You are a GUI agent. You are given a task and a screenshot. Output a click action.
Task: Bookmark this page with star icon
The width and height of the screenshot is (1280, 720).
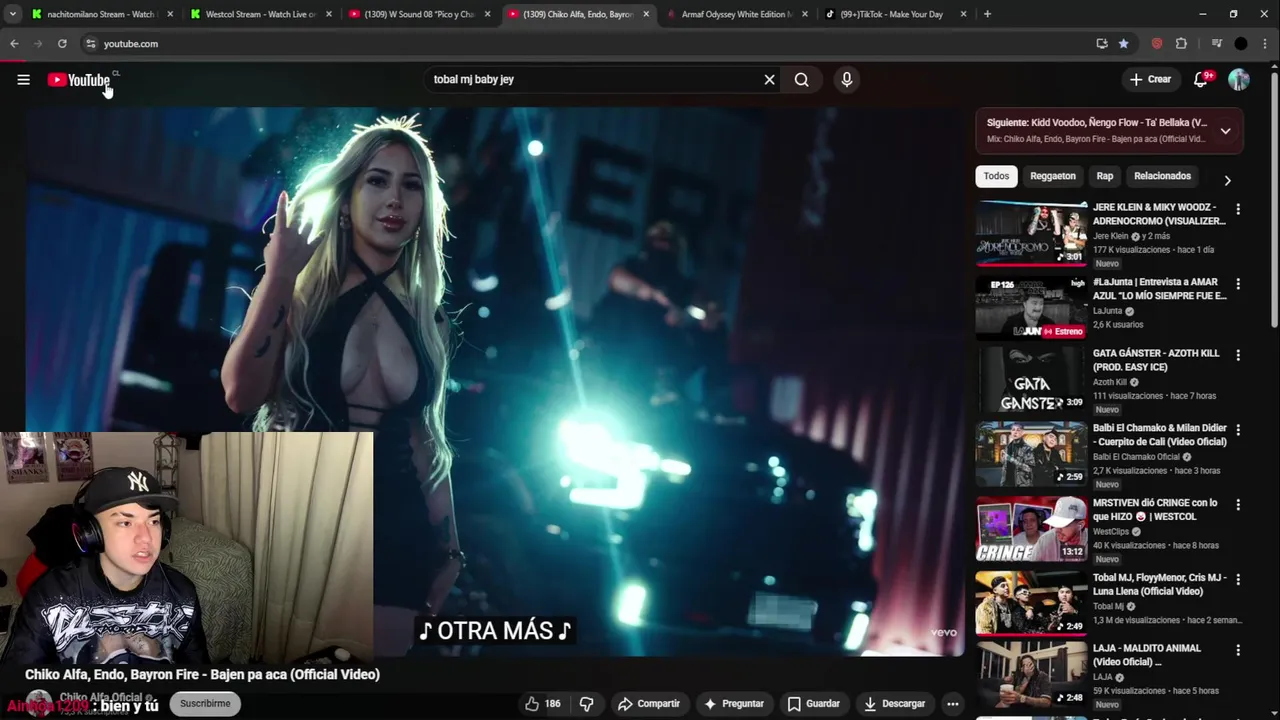click(1124, 44)
